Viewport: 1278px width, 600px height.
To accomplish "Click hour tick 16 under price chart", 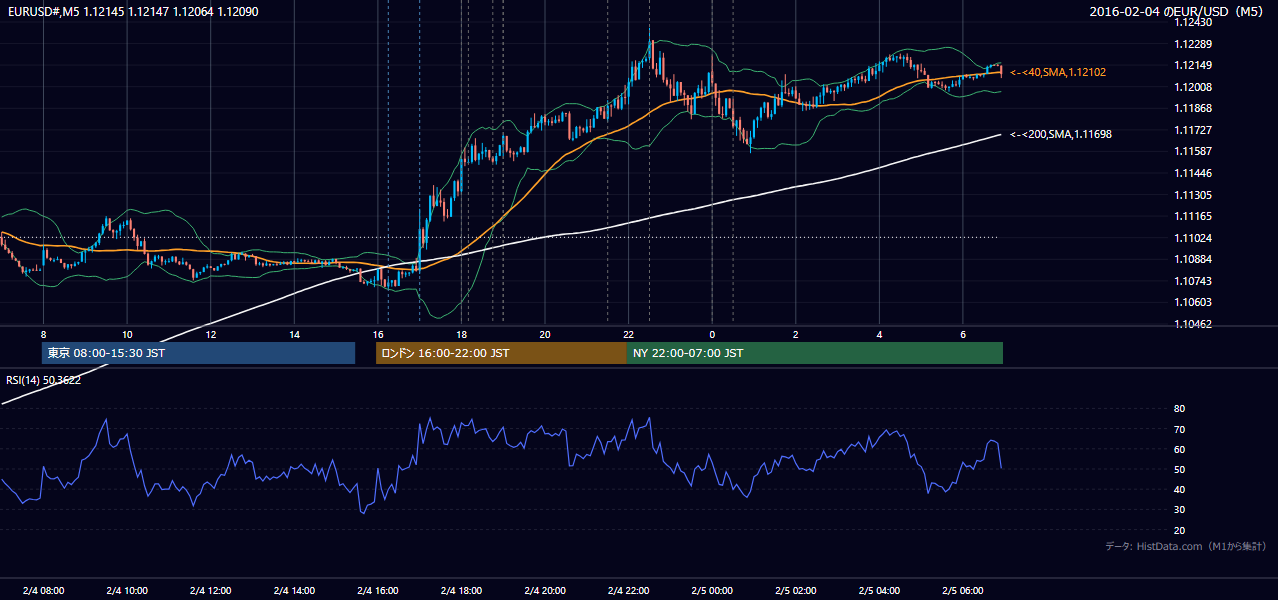I will [x=378, y=334].
